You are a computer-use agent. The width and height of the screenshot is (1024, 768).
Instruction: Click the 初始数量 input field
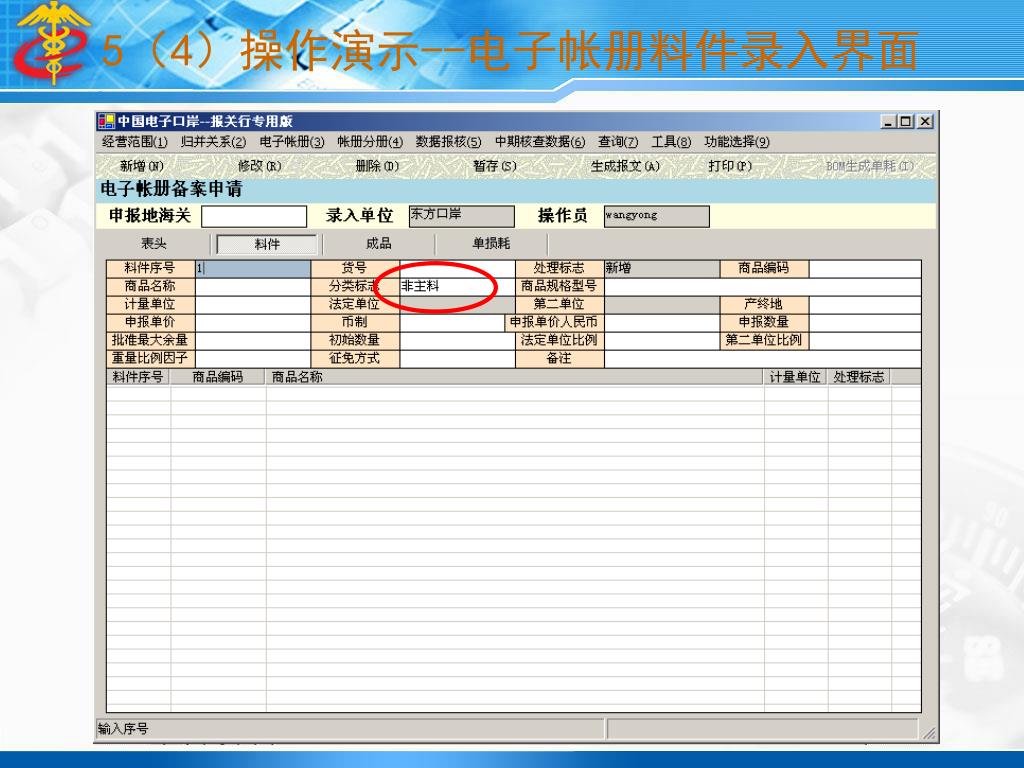(x=457, y=340)
